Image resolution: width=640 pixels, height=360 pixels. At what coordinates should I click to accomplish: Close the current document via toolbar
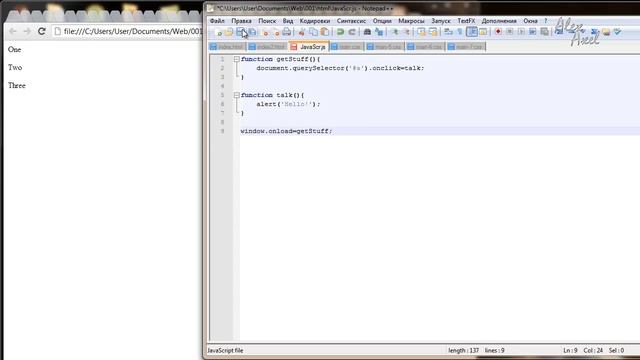coord(264,32)
